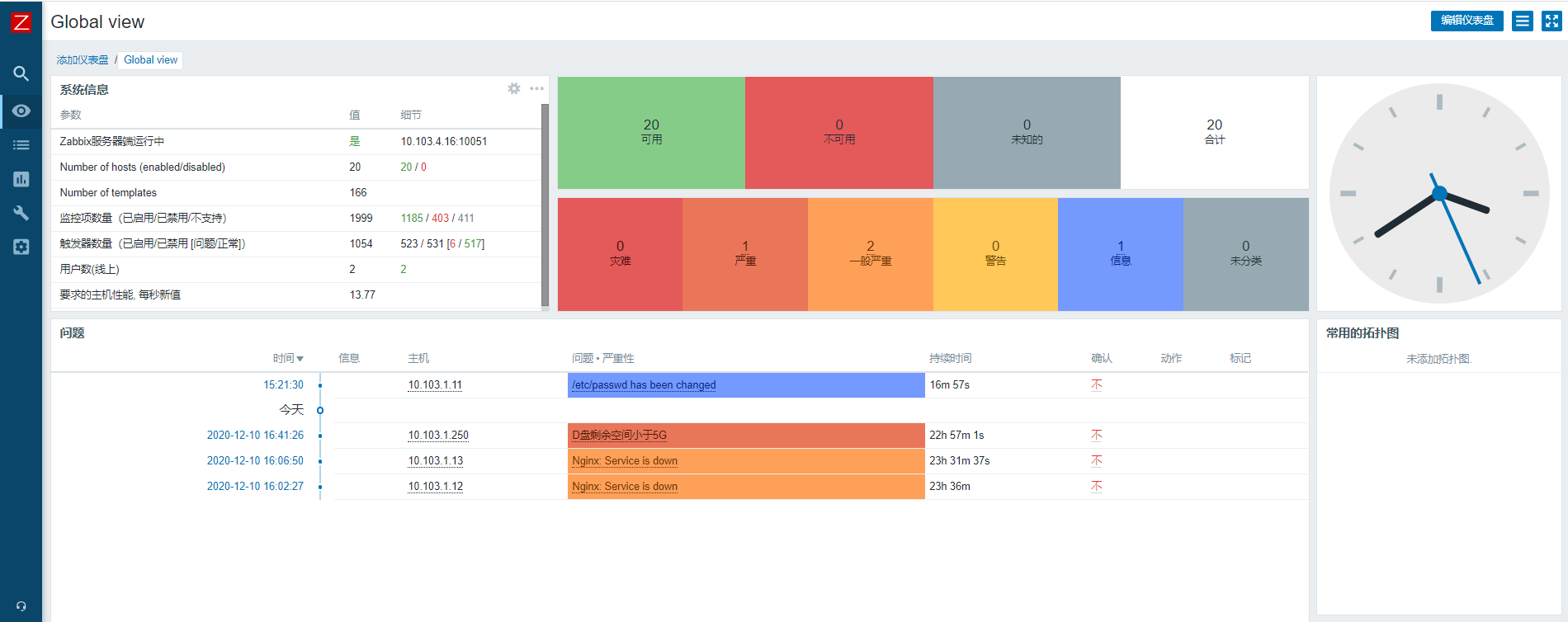Open the search magnifier in sidebar
This screenshot has height=622, width=1568.
click(21, 73)
